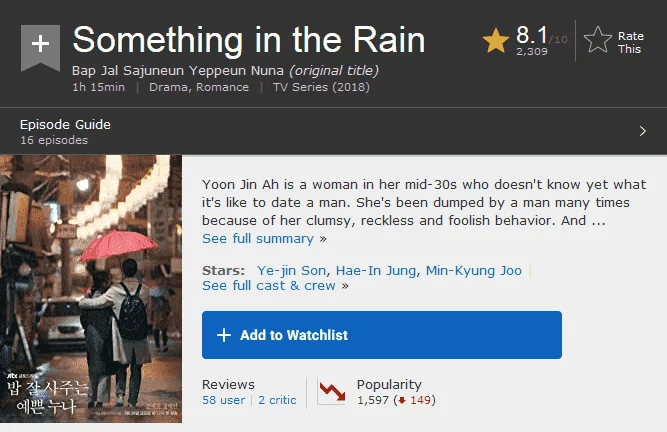Viewport: 667px width, 432px height.
Task: Click Add to Watchlist button
Action: [x=382, y=335]
